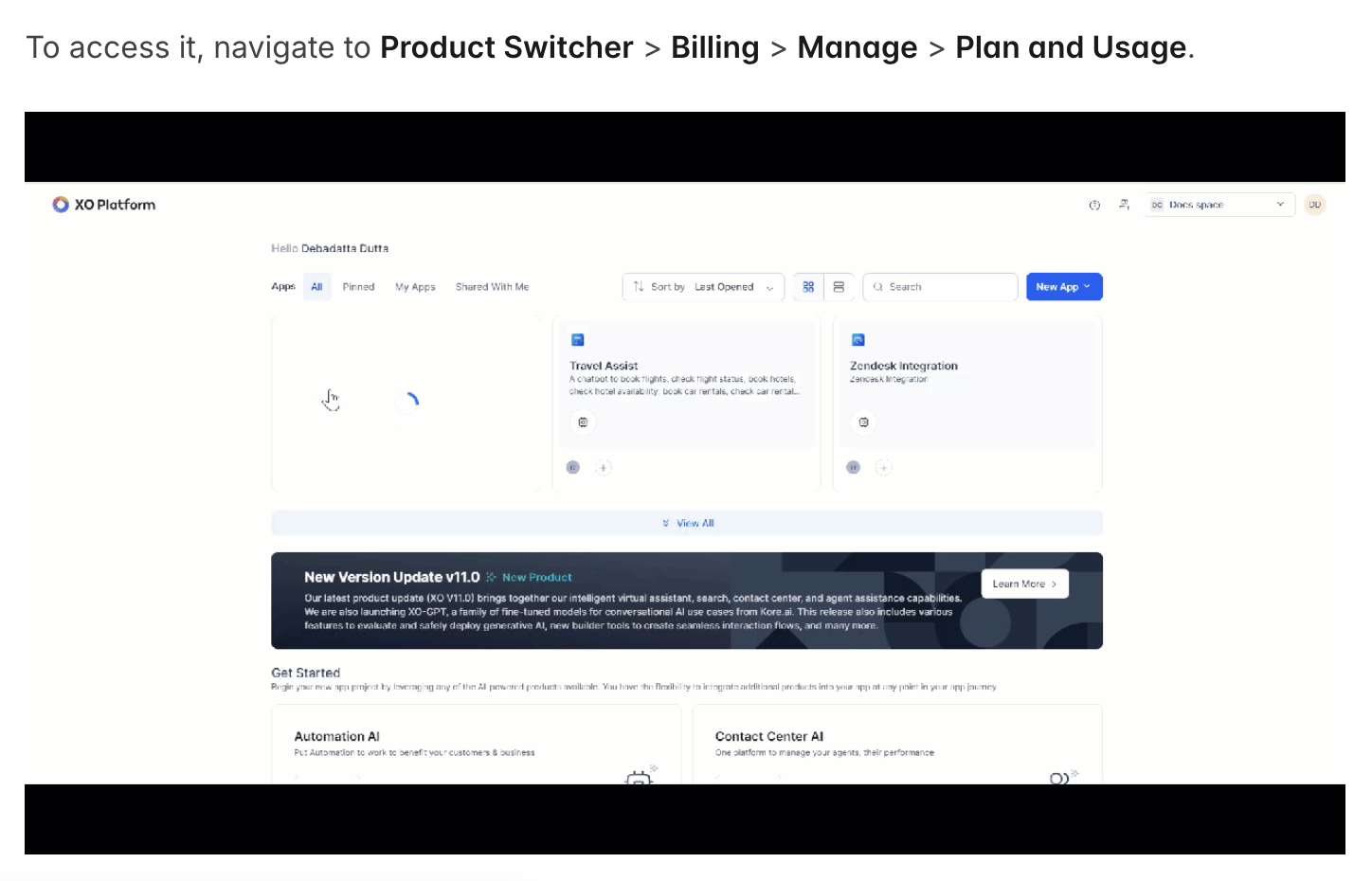Switch to list view icon
1372x881 pixels.
tap(839, 287)
